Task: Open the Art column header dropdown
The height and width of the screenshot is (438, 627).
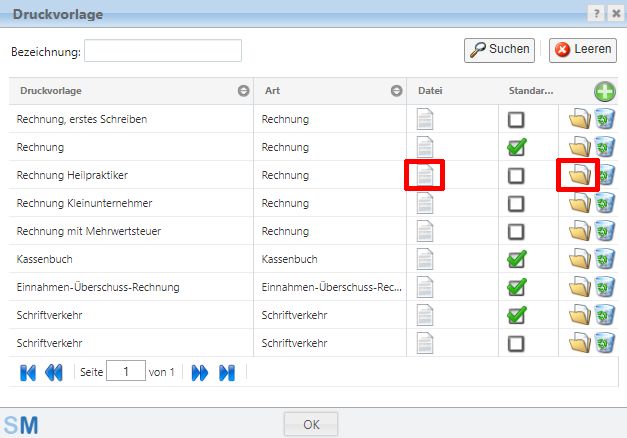Action: [396, 91]
